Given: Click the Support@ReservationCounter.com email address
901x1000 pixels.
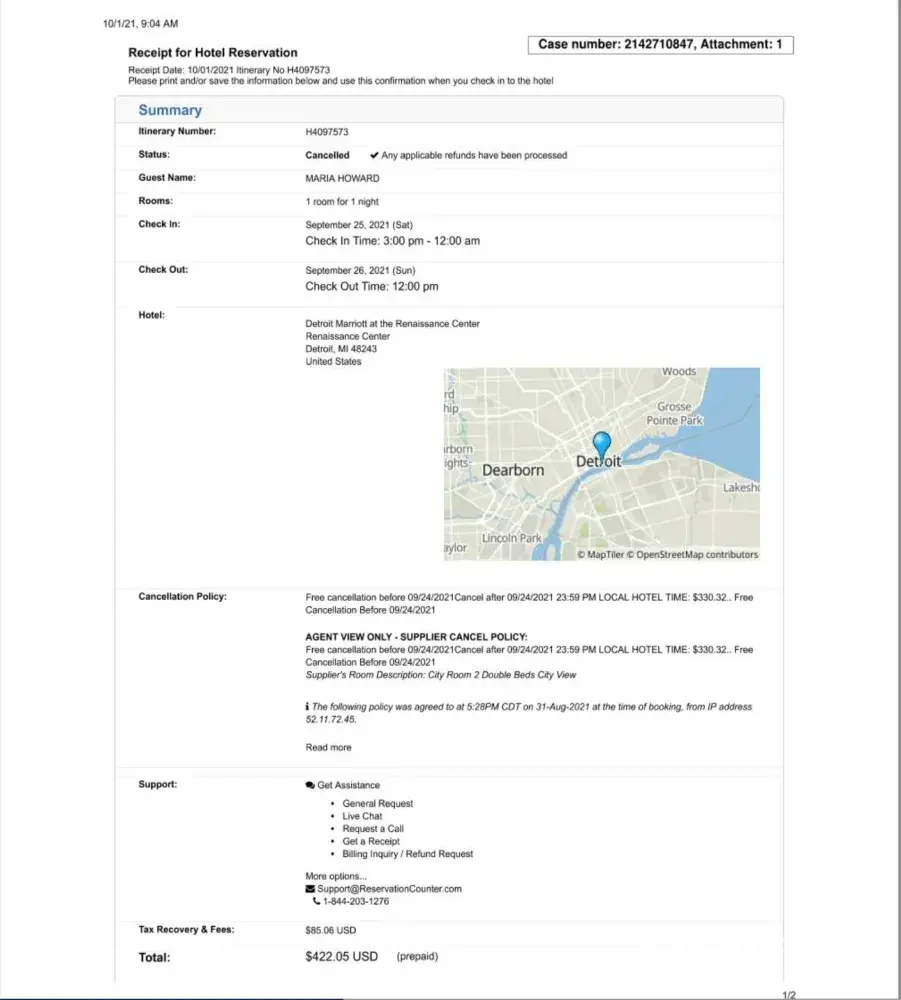Looking at the screenshot, I should tap(389, 888).
